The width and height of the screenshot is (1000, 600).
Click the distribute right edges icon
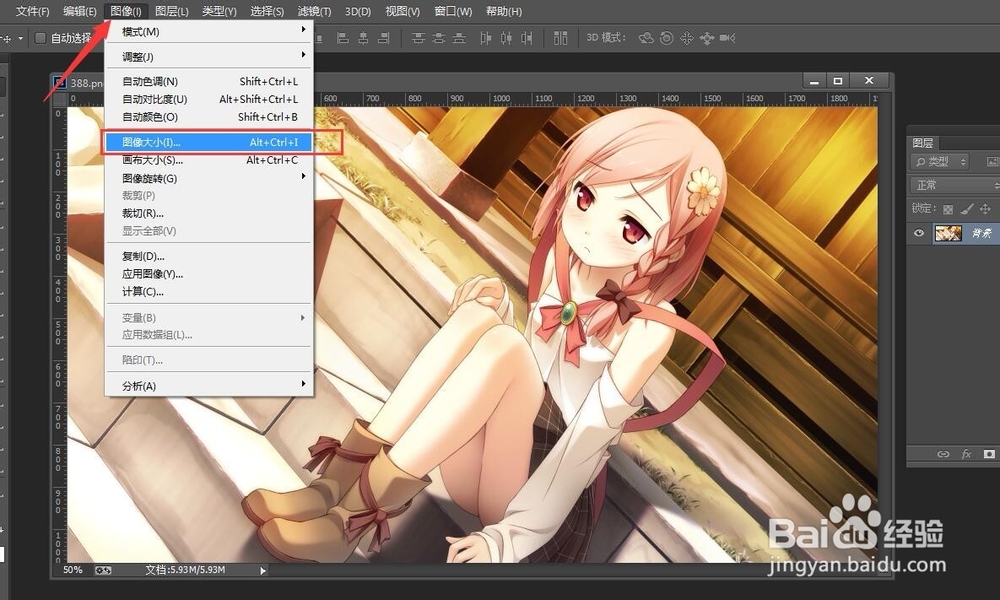coord(527,38)
